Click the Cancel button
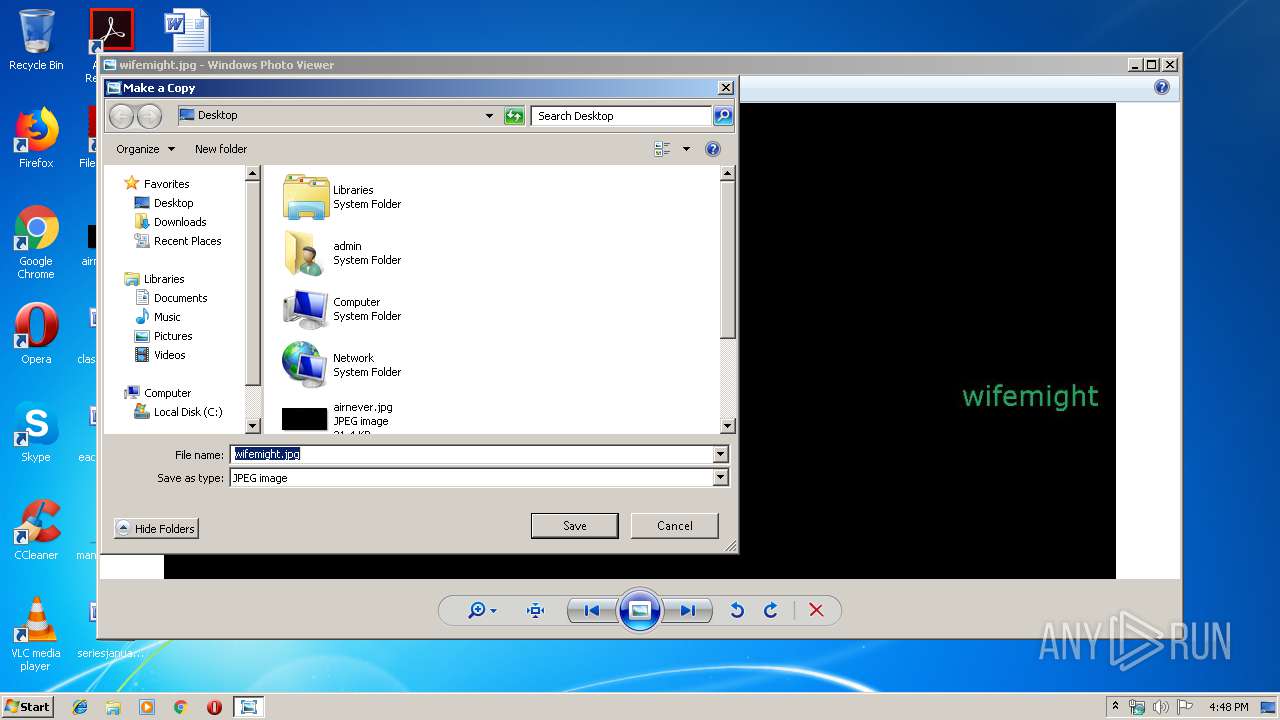The image size is (1280, 720). 675,526
